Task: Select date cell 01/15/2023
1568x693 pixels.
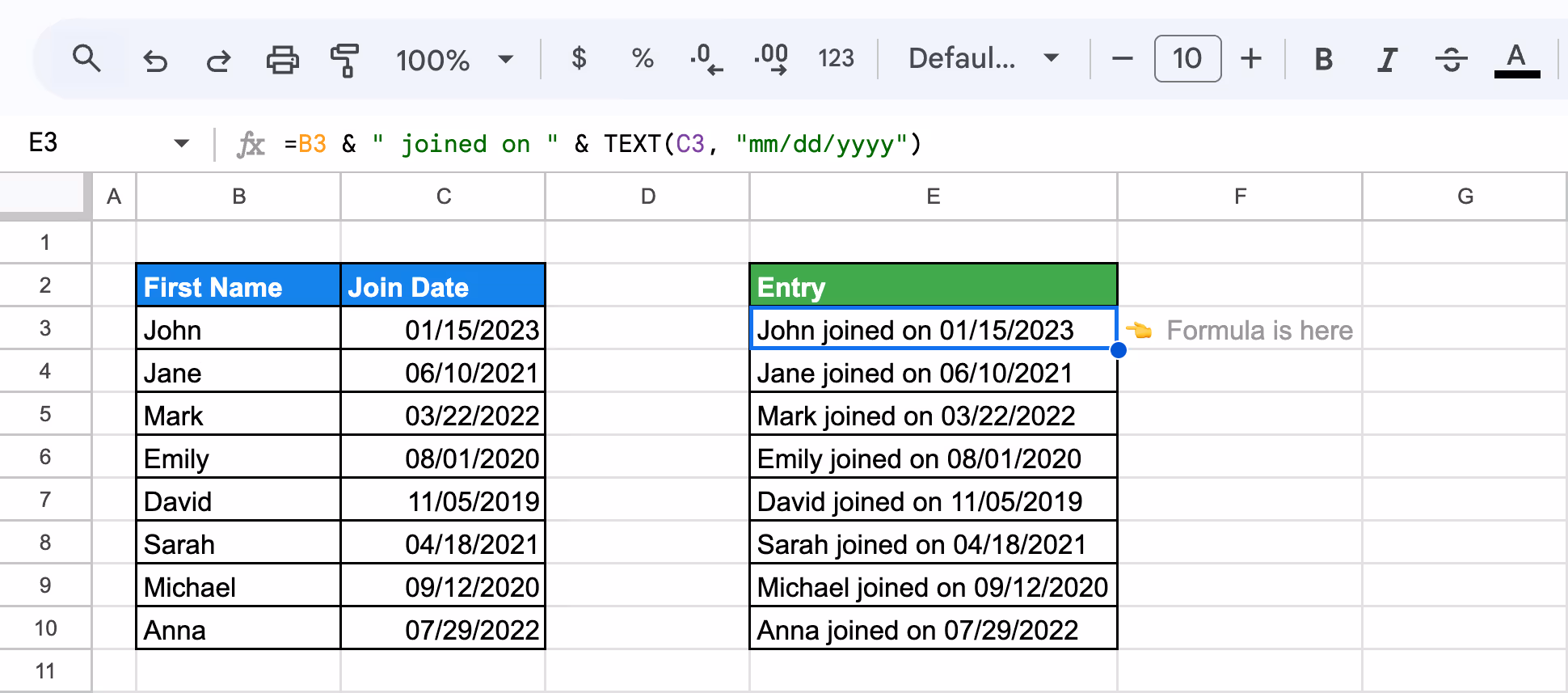Action: click(x=443, y=328)
